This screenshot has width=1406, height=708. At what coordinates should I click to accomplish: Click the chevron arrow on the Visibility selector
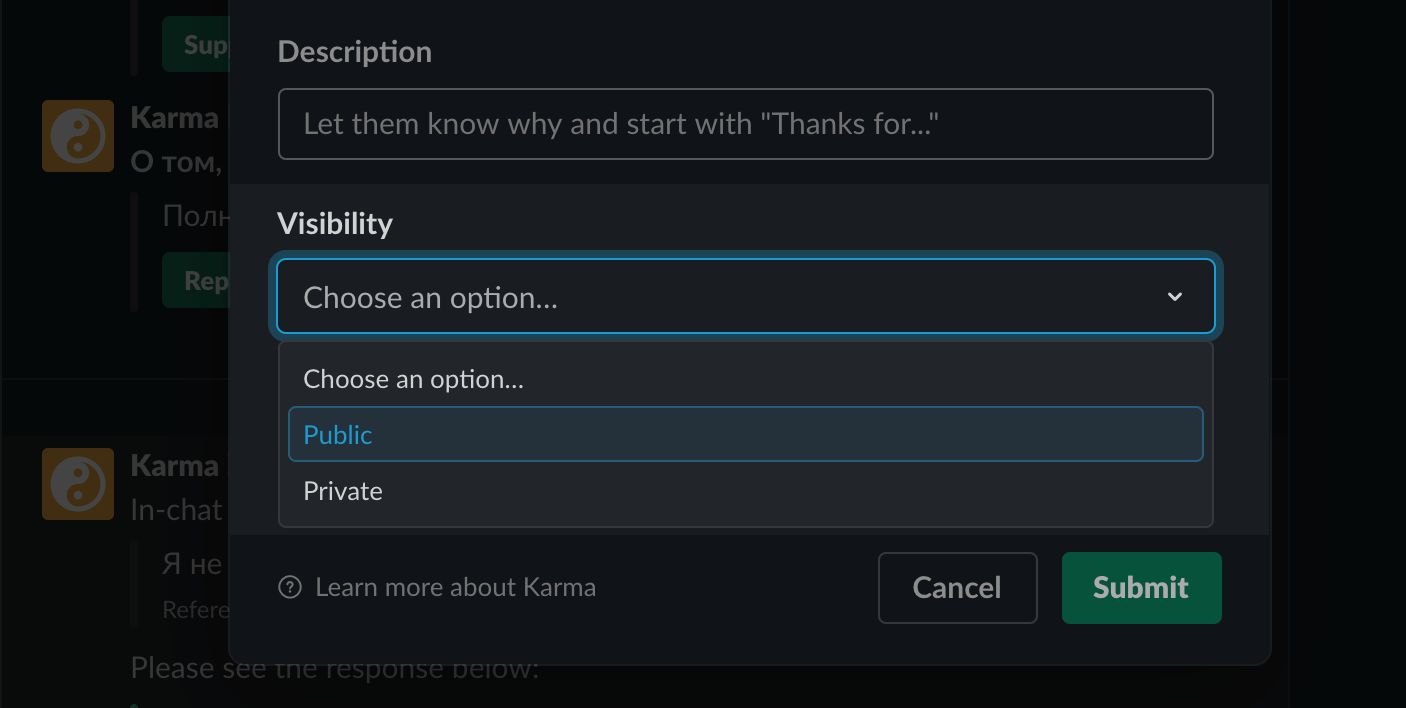(1174, 296)
